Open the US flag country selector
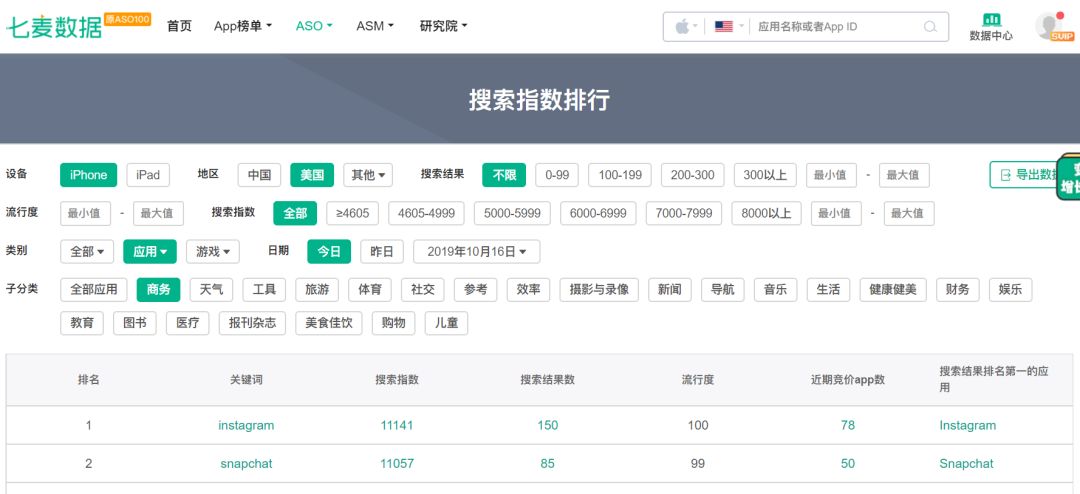 [723, 27]
